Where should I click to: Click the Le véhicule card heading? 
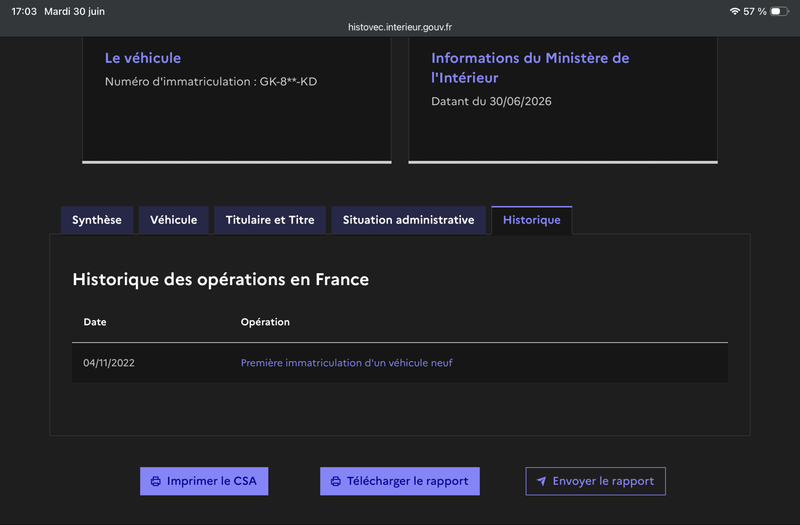[x=143, y=58]
